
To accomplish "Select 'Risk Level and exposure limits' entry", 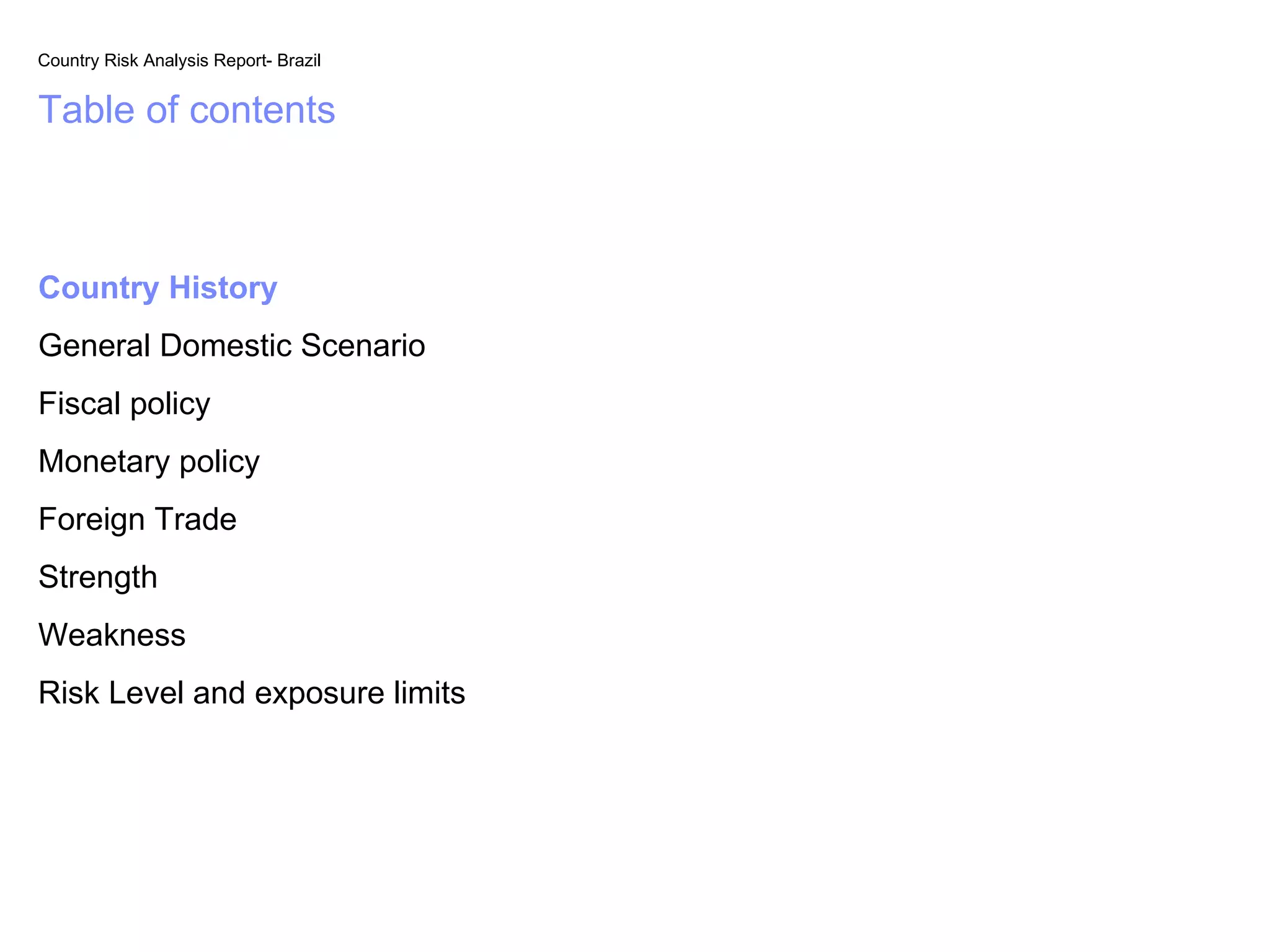I will [x=251, y=693].
